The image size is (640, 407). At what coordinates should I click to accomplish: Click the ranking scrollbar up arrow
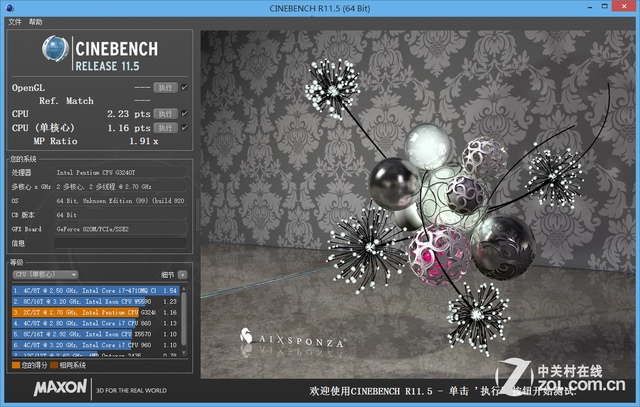pyautogui.click(x=184, y=289)
